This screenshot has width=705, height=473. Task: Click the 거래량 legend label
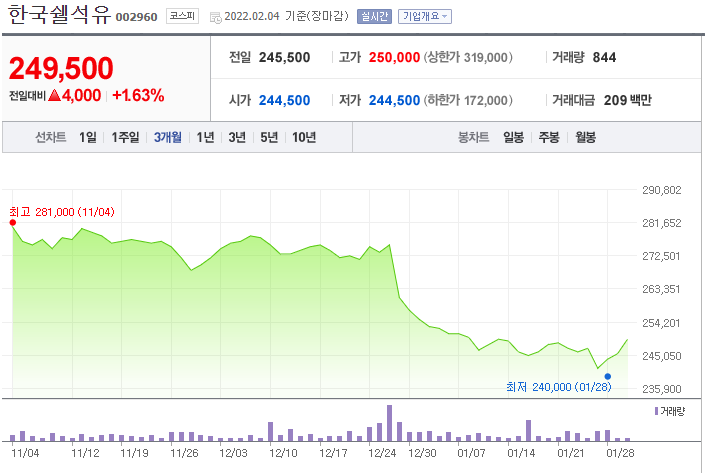673,411
